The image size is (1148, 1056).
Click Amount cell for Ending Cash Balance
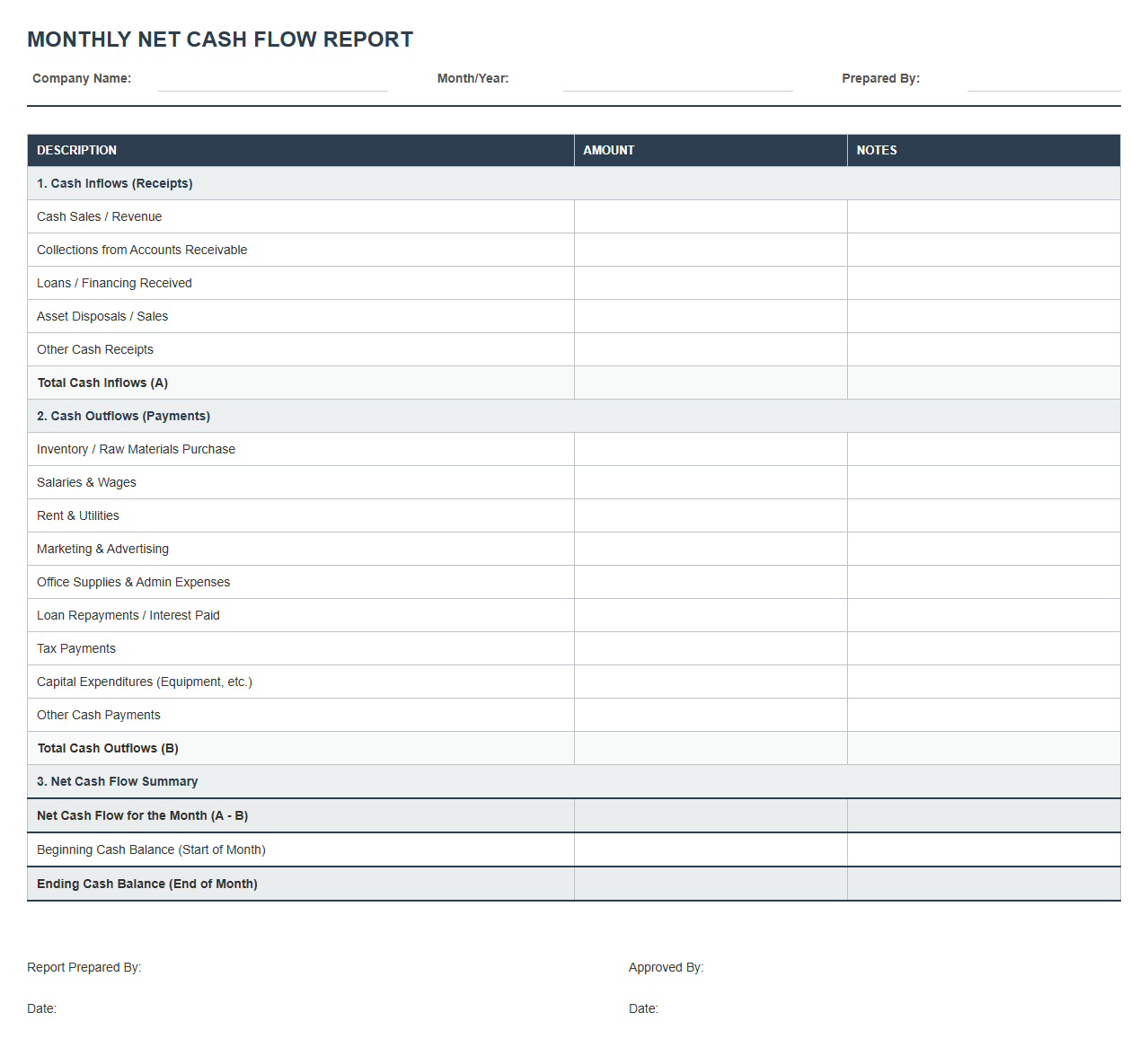(x=711, y=884)
